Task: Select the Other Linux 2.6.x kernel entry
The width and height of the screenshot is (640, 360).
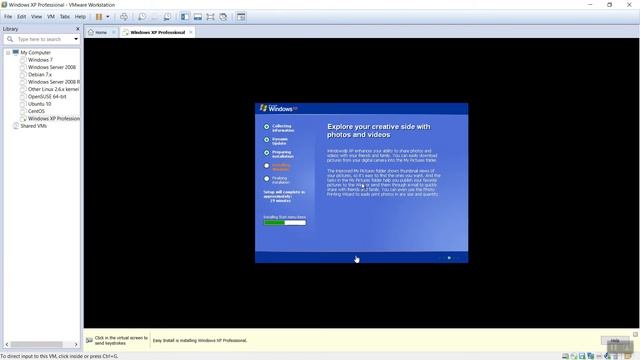Action: click(x=53, y=89)
